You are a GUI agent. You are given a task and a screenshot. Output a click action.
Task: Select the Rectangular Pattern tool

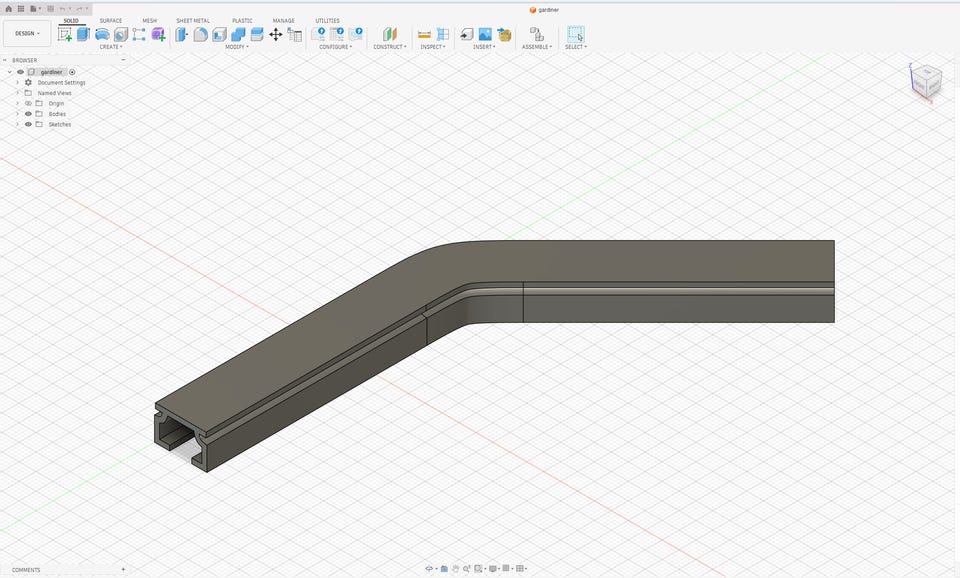(140, 34)
